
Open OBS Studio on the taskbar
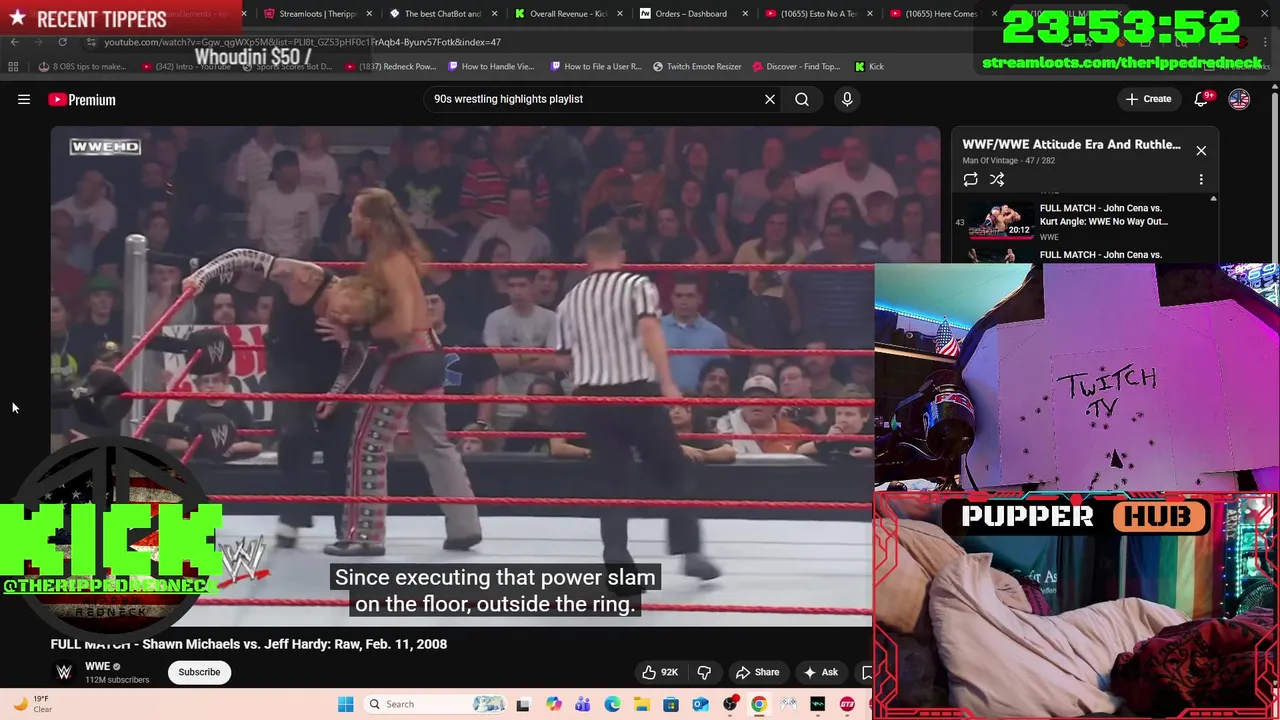(730, 704)
